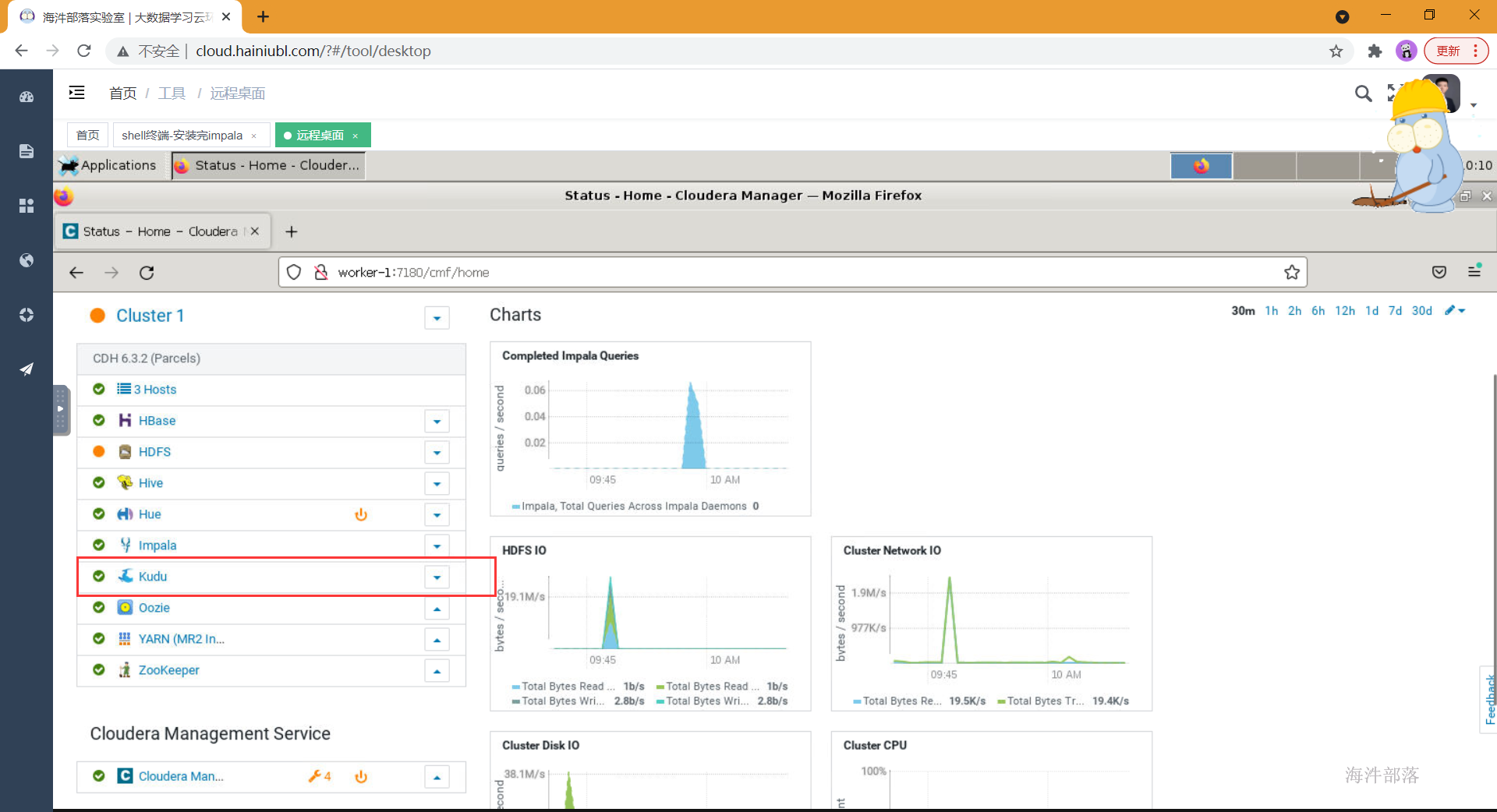Viewport: 1497px width, 812px height.
Task: Click the remote desktop side panel handle
Action: pyautogui.click(x=61, y=409)
